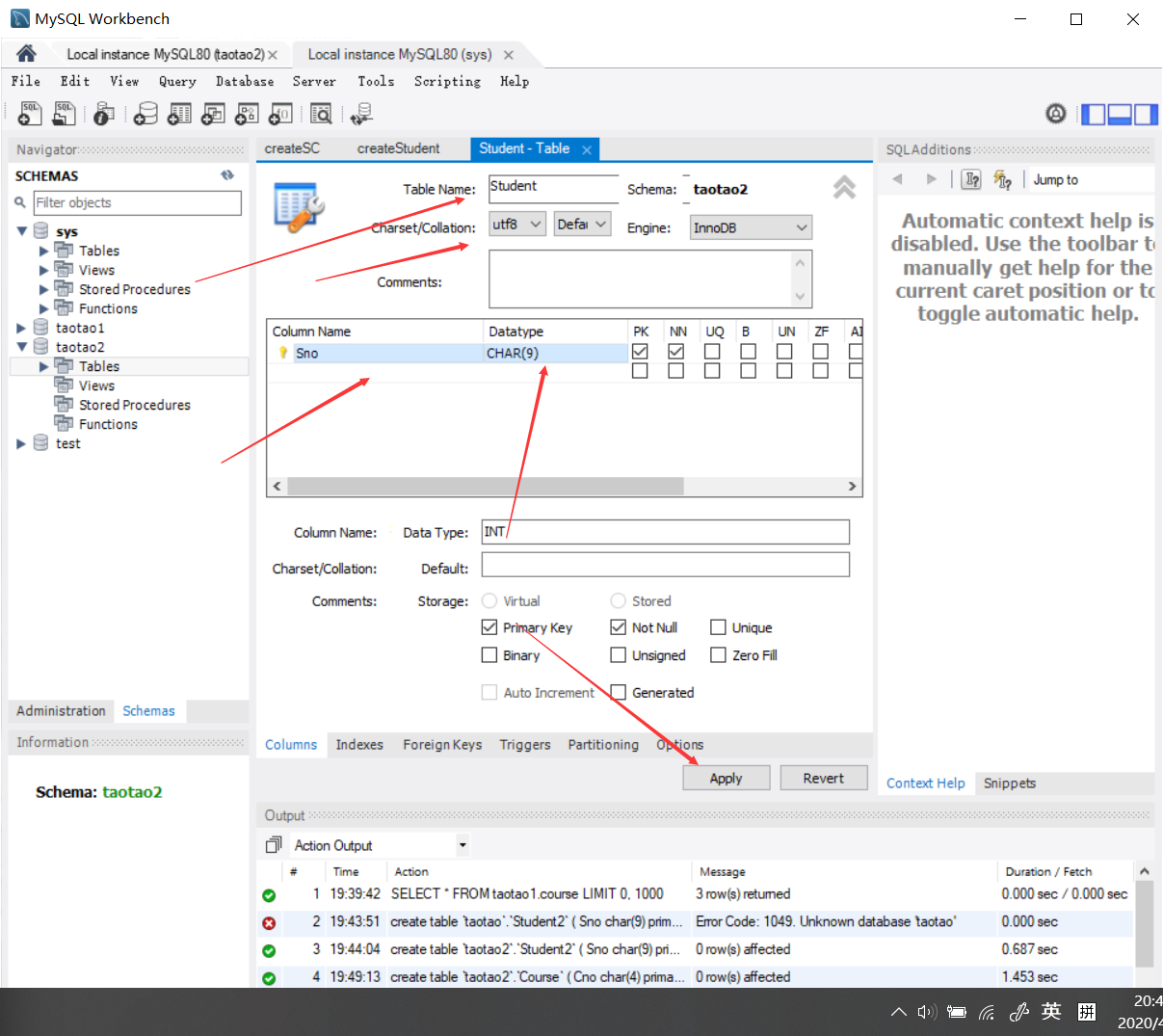
Task: Toggle the bottom output panel visibility
Action: [1120, 115]
